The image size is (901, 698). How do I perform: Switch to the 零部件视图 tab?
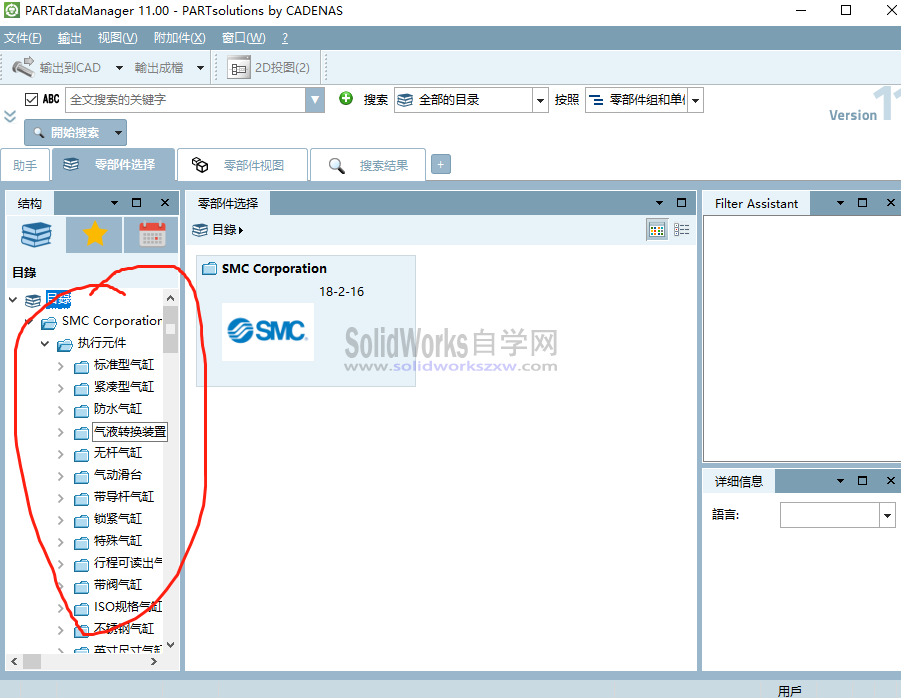pyautogui.click(x=243, y=164)
